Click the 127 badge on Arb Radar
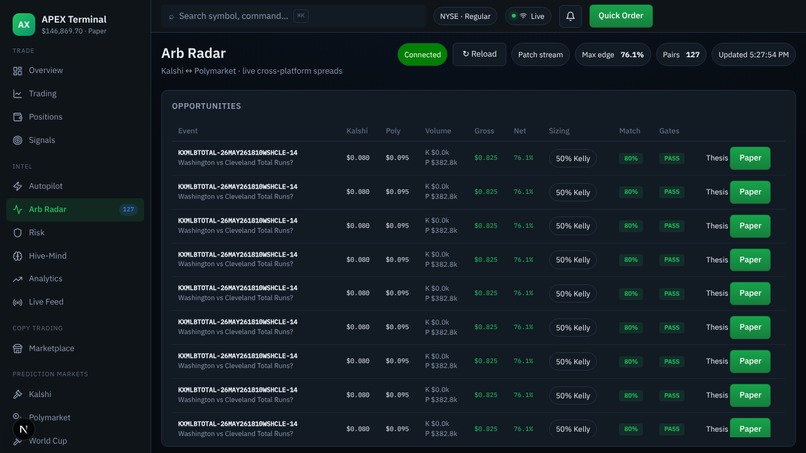 point(128,209)
